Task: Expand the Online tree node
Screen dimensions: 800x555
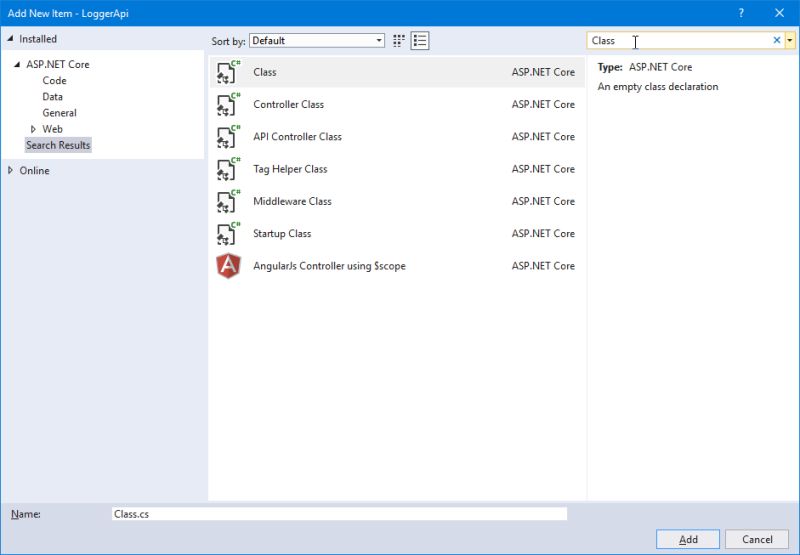Action: (x=11, y=170)
